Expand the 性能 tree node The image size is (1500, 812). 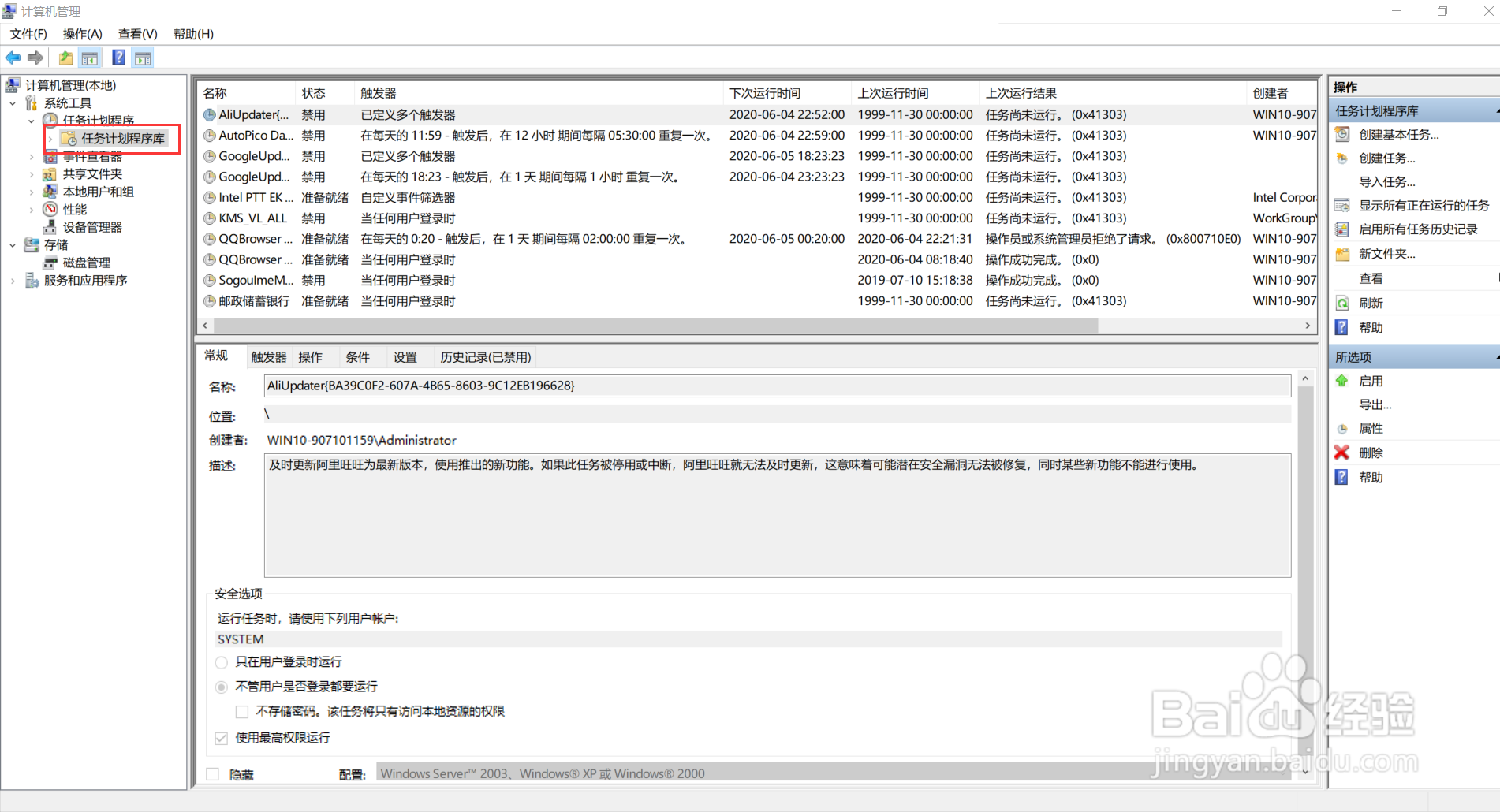[32, 209]
